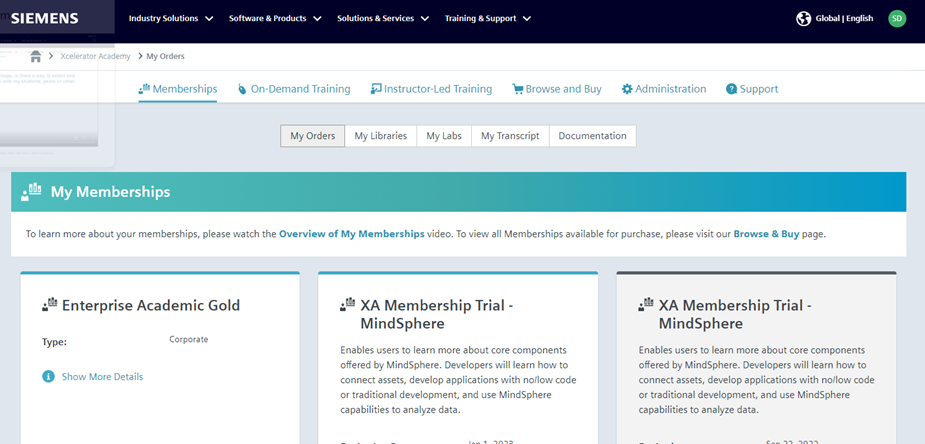
Task: Open Training & Support in top navigation
Action: [481, 18]
